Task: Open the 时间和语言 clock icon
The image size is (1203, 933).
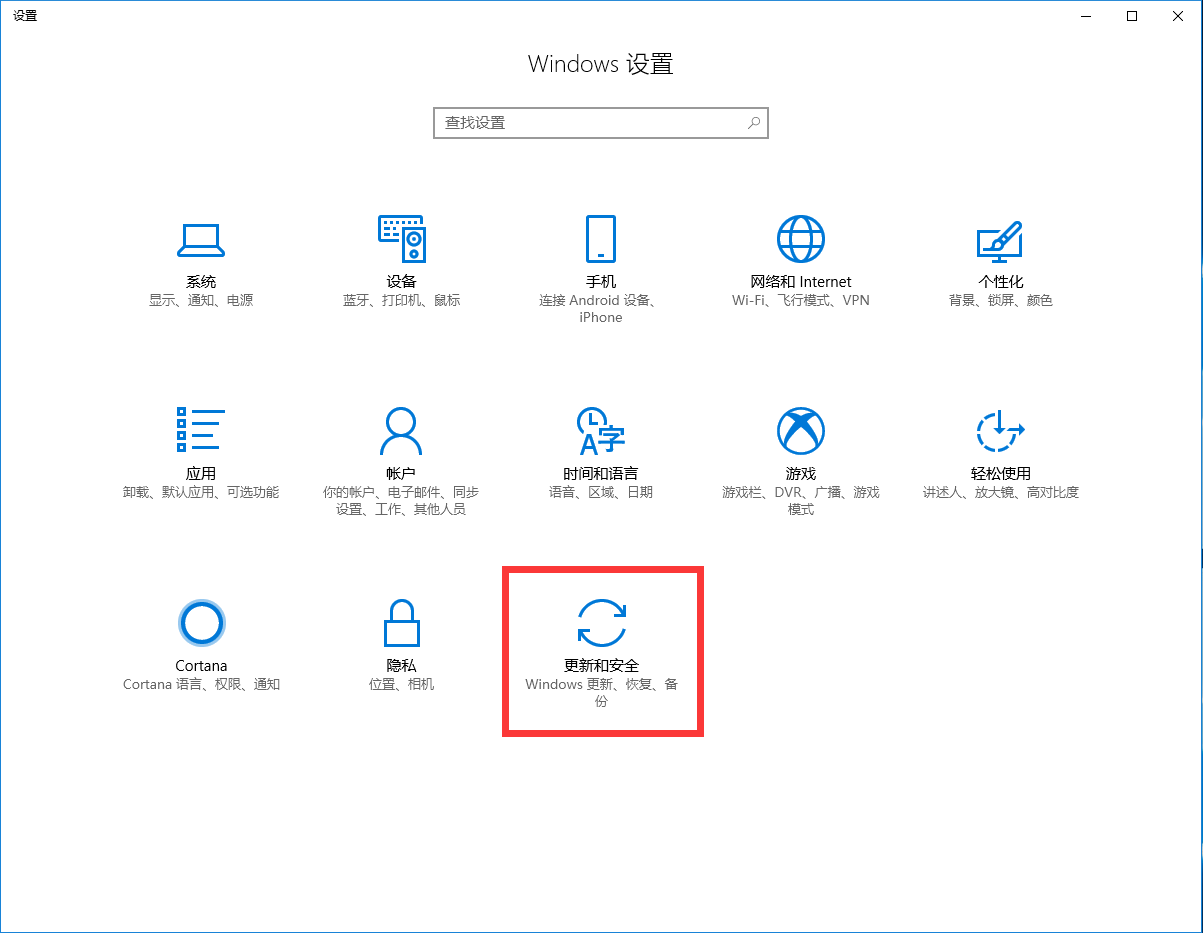Action: 601,431
